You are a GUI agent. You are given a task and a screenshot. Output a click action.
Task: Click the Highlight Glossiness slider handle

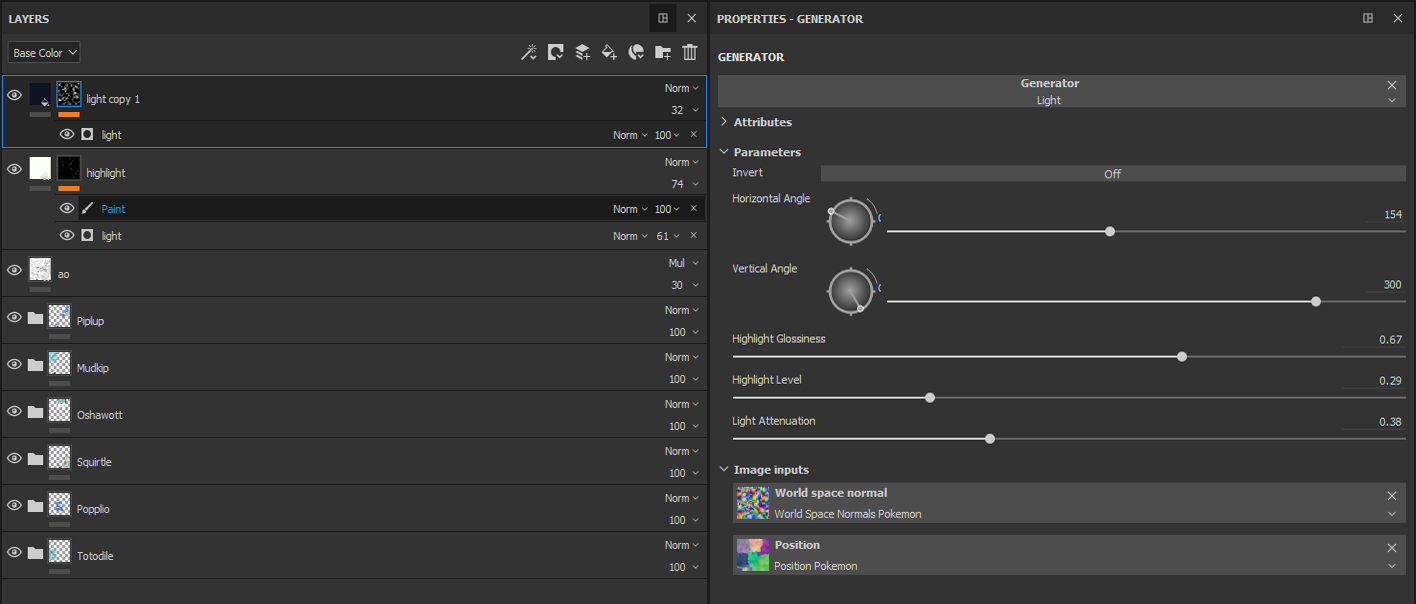(x=1182, y=356)
